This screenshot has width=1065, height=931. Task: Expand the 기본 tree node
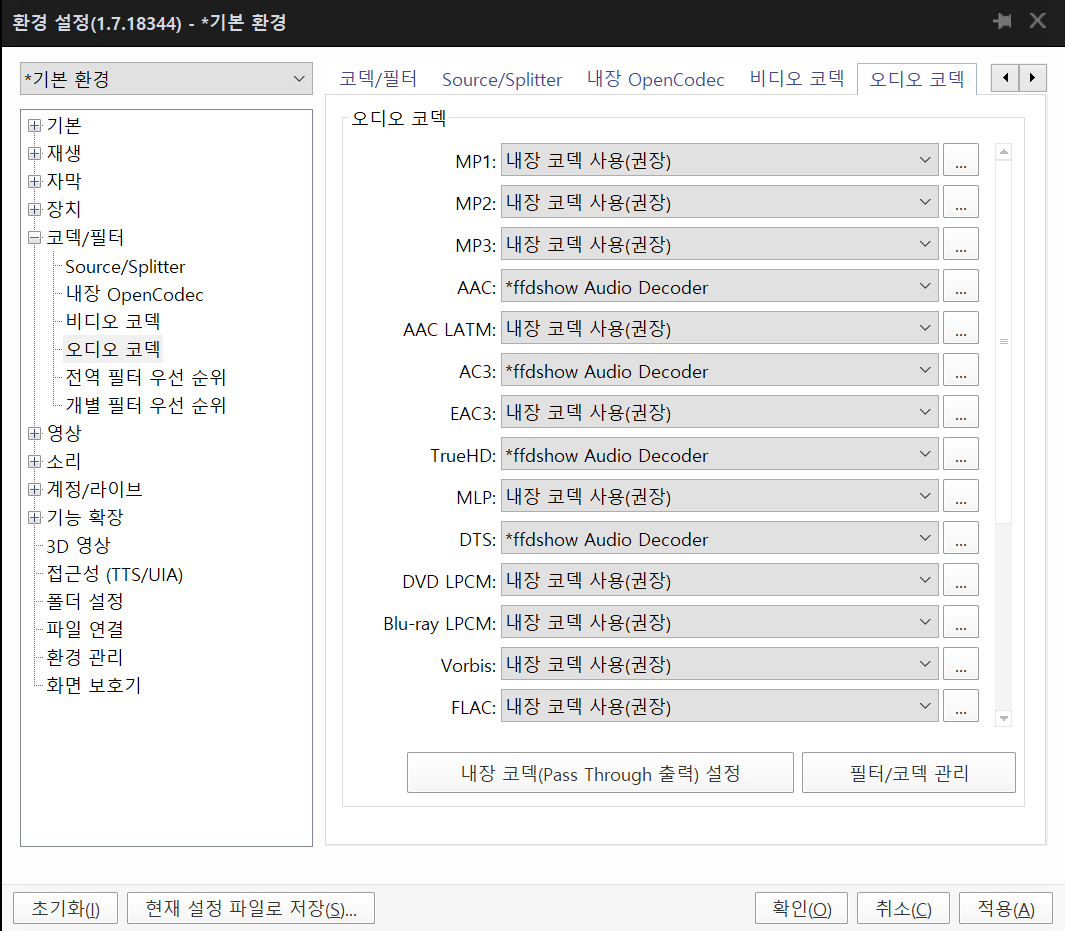coord(35,126)
